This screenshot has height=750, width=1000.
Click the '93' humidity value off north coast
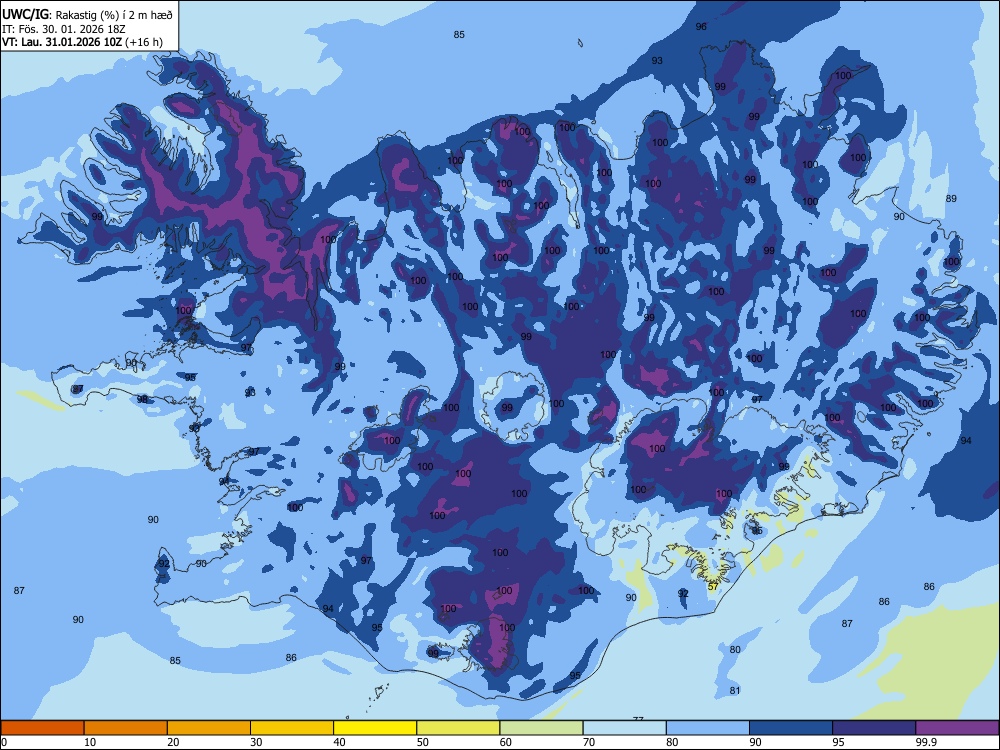(657, 61)
